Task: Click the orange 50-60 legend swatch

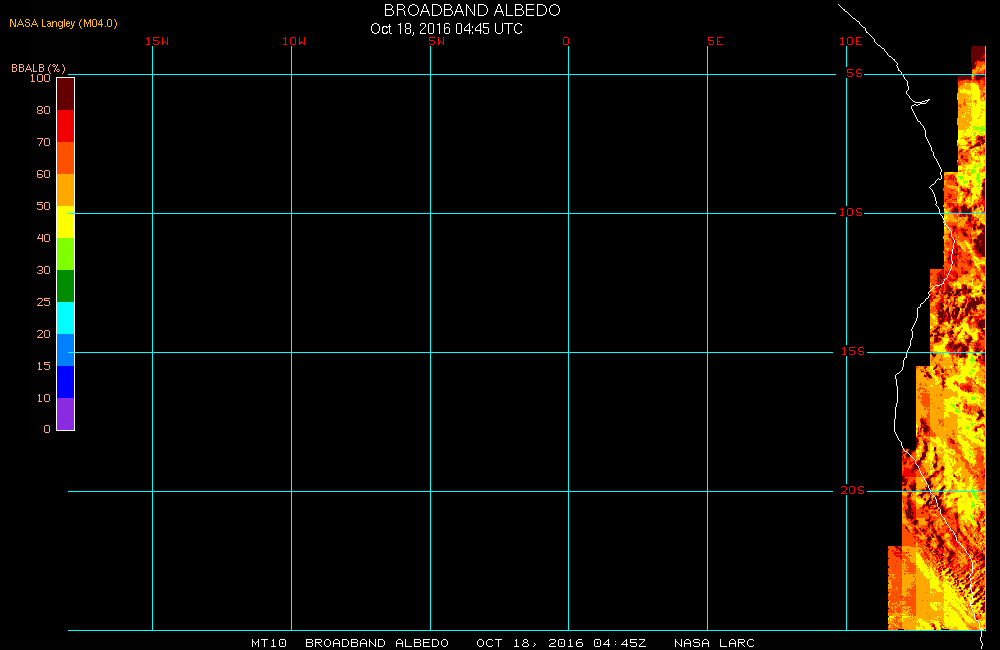Action: 66,190
